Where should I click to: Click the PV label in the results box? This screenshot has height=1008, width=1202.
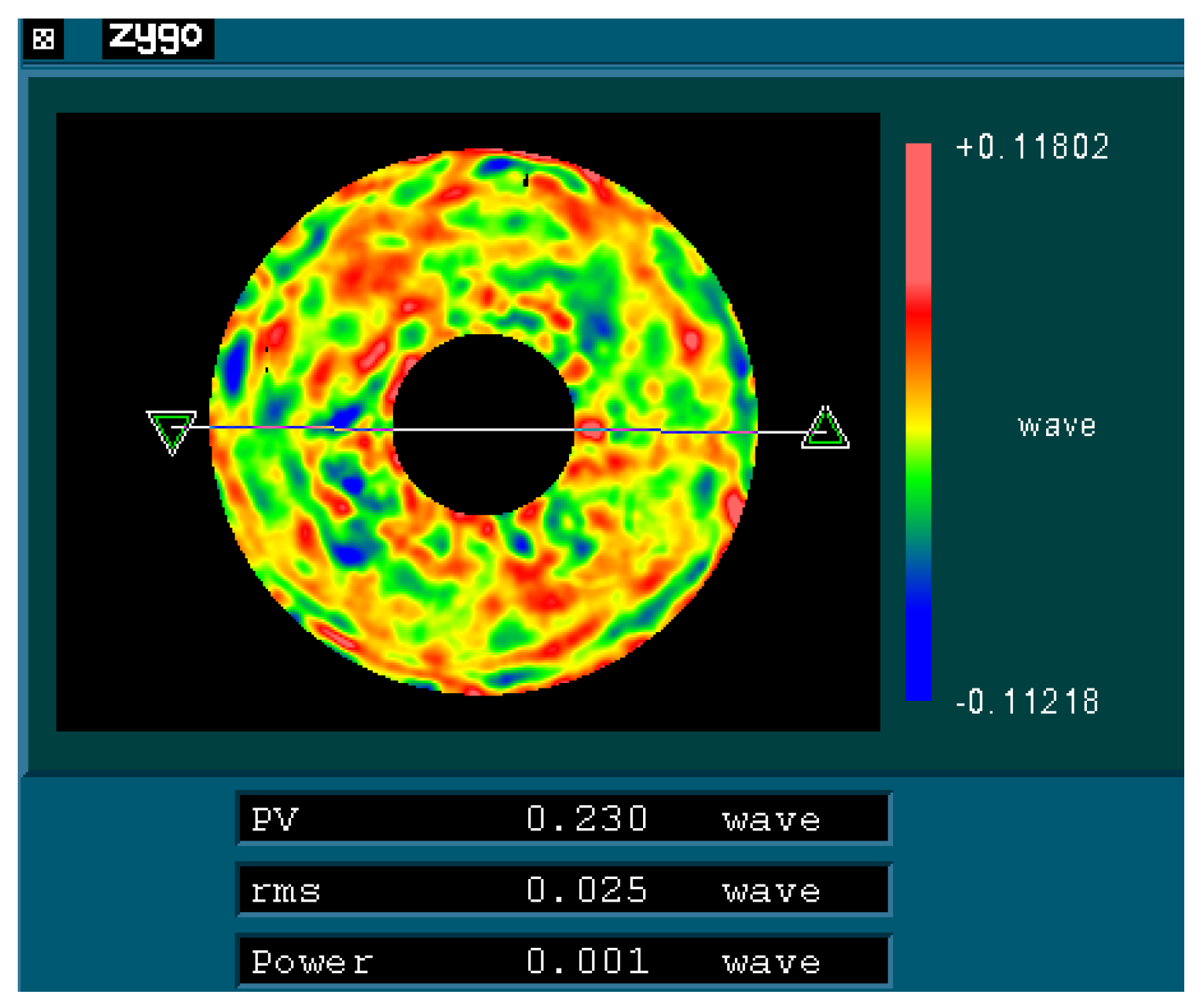[275, 819]
